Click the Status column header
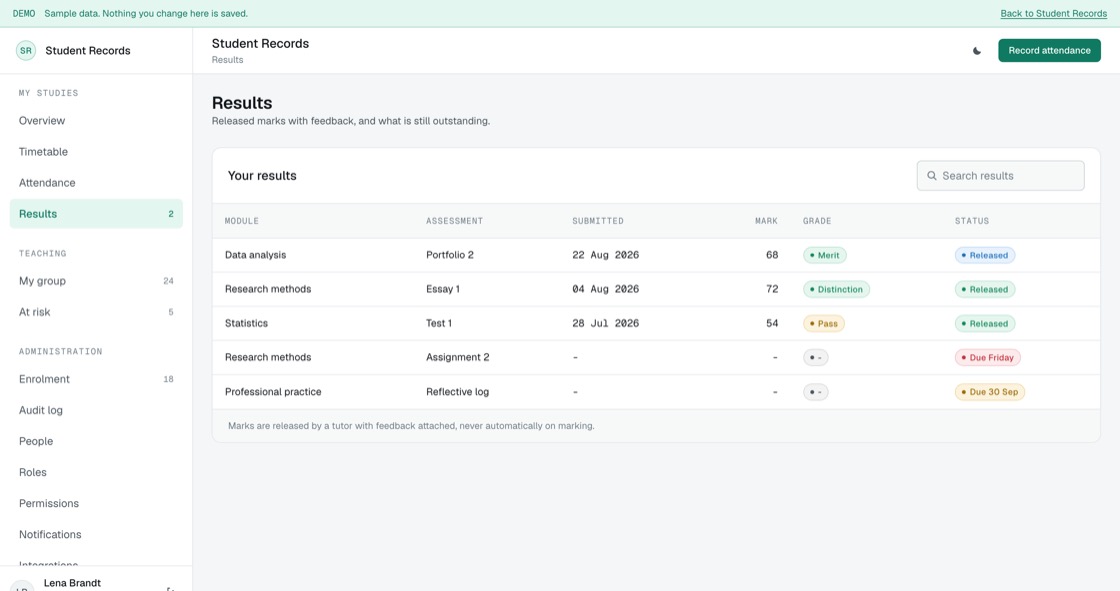The height and width of the screenshot is (591, 1120). click(971, 222)
